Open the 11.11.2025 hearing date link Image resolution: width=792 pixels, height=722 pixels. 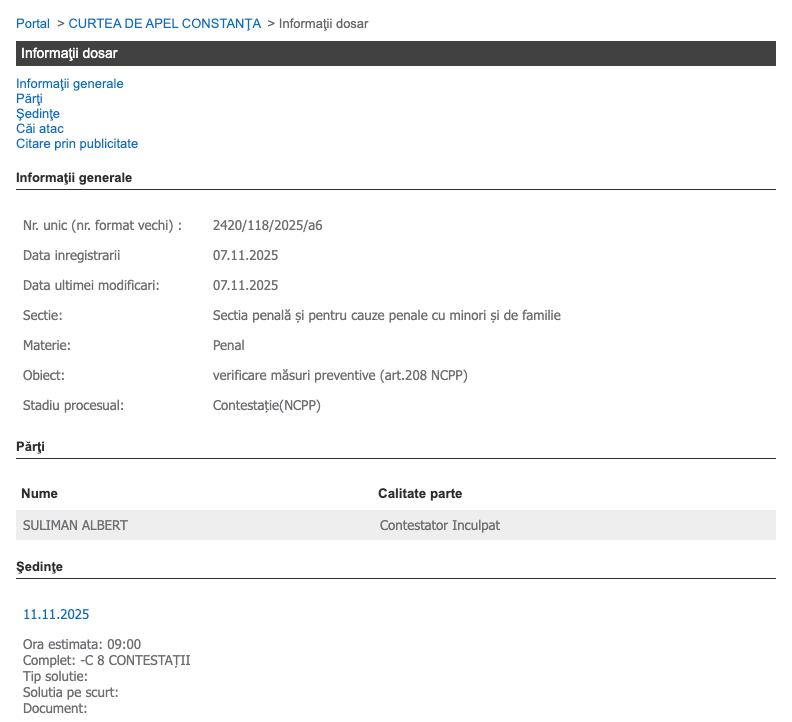pyautogui.click(x=56, y=614)
